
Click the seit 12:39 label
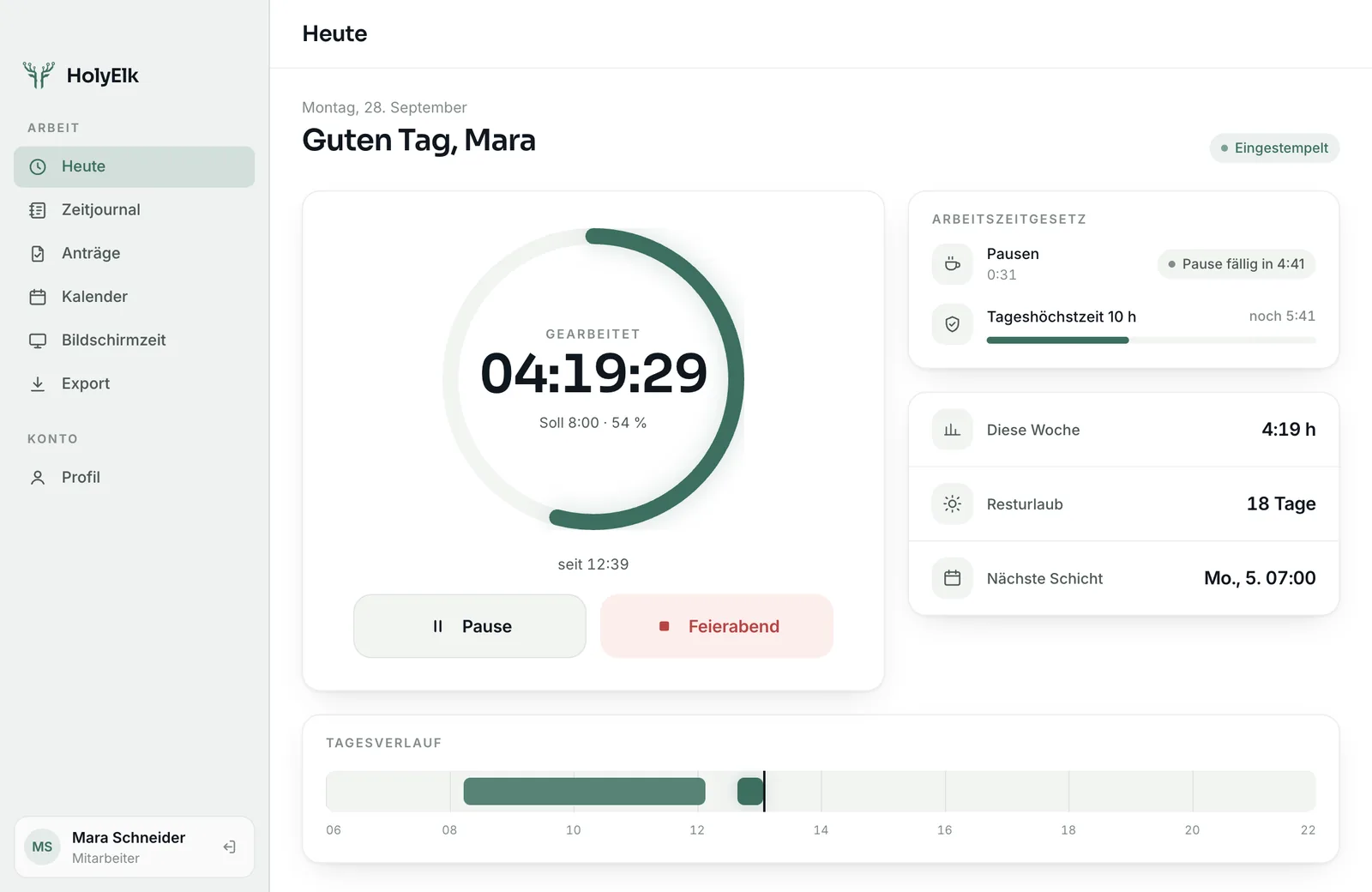[593, 564]
